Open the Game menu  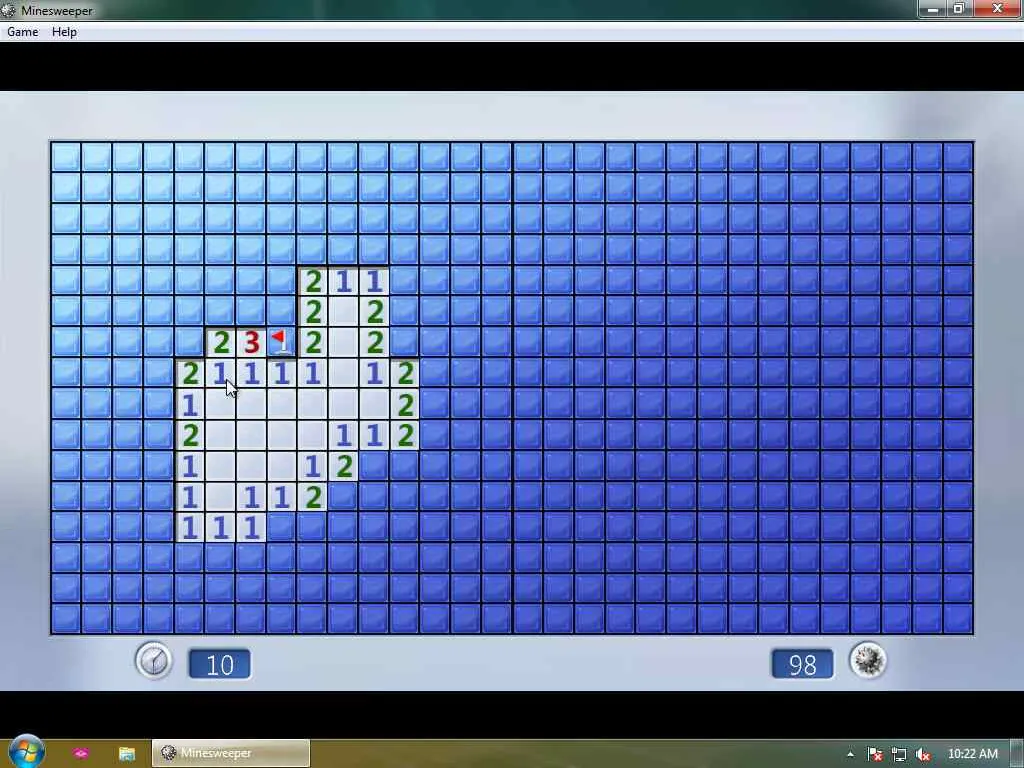click(x=22, y=32)
